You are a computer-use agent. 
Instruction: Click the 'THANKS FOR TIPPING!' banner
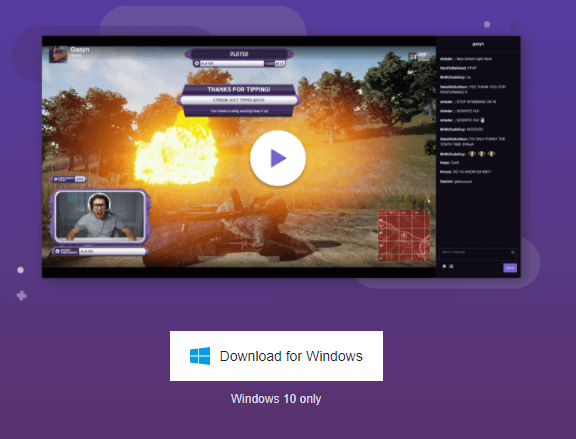click(239, 89)
